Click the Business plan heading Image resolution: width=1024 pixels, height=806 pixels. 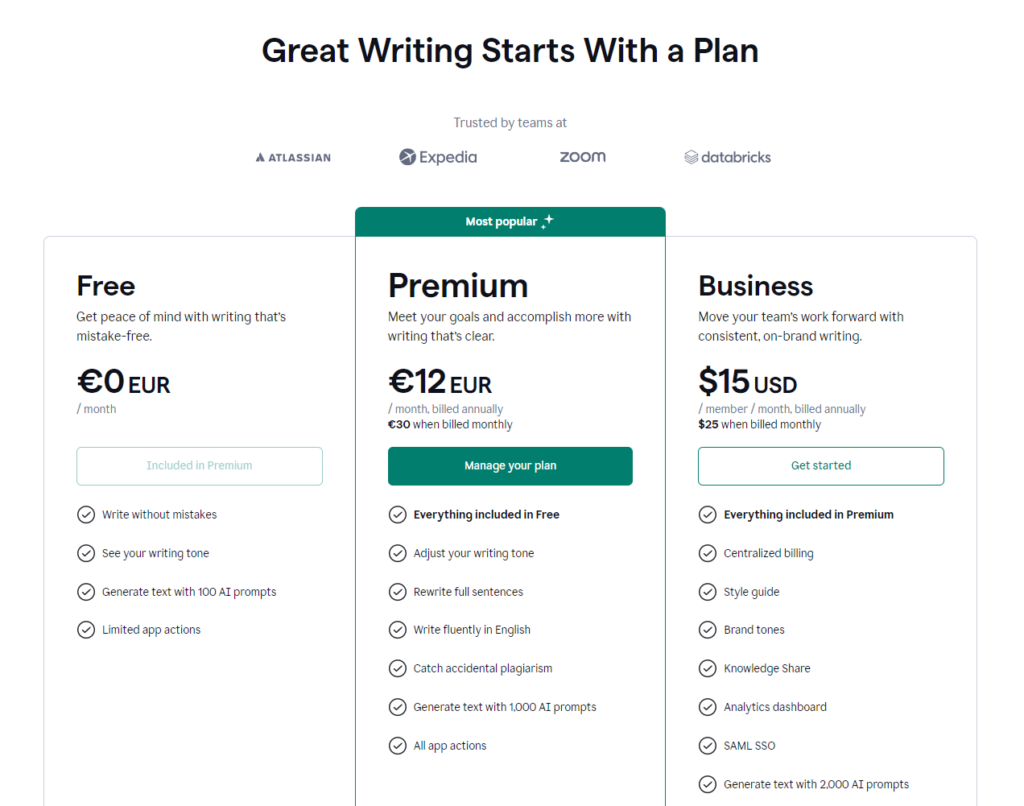755,286
